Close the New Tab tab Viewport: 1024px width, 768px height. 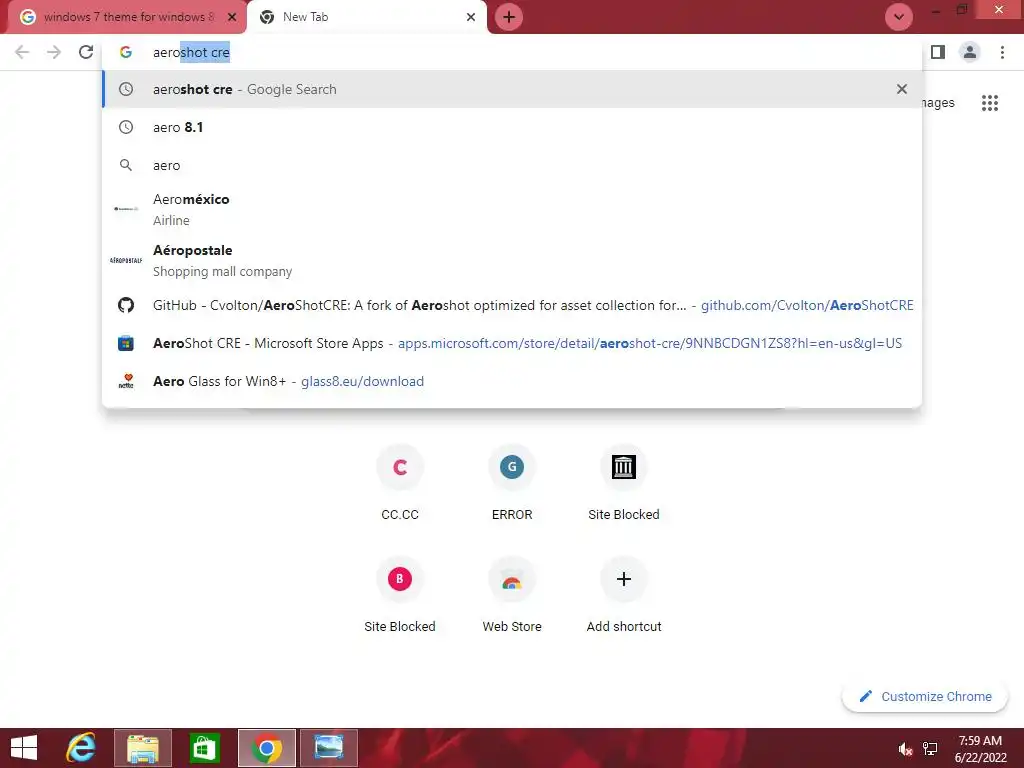point(471,17)
